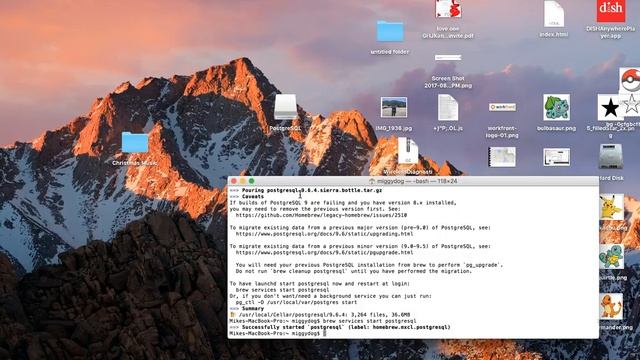640x360 pixels.
Task: Click the line 'pg_ctl -D /usr/local/var/postgres start'
Action: [296, 302]
